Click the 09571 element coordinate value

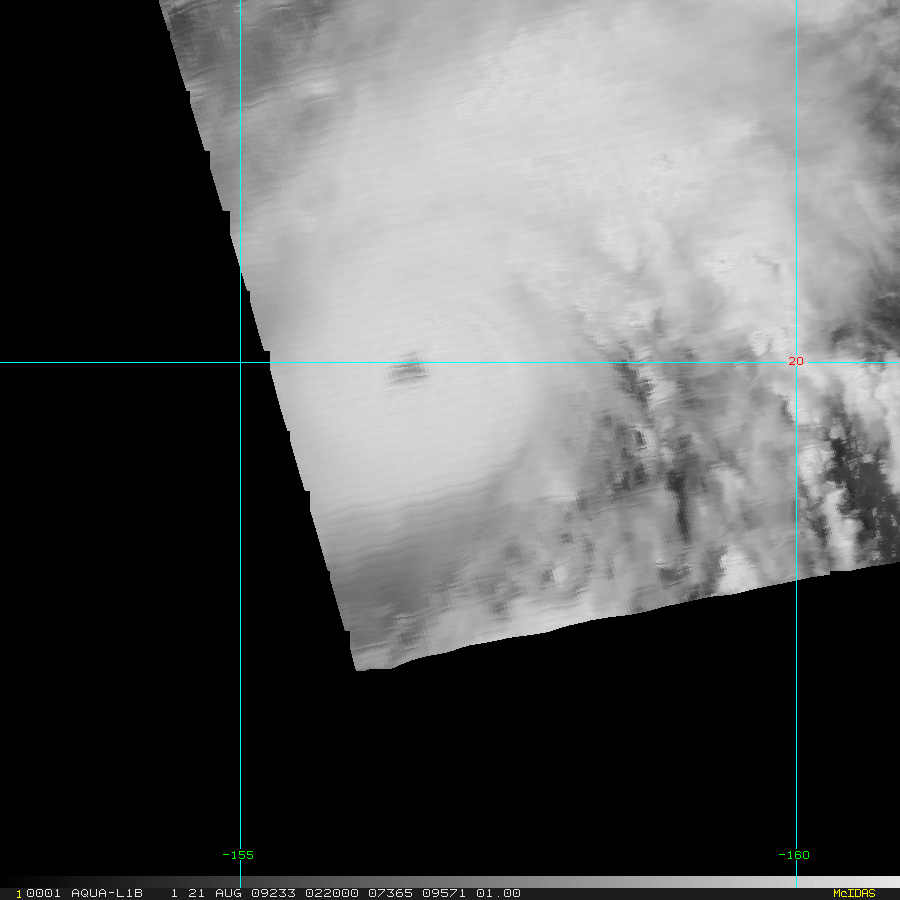(444, 893)
